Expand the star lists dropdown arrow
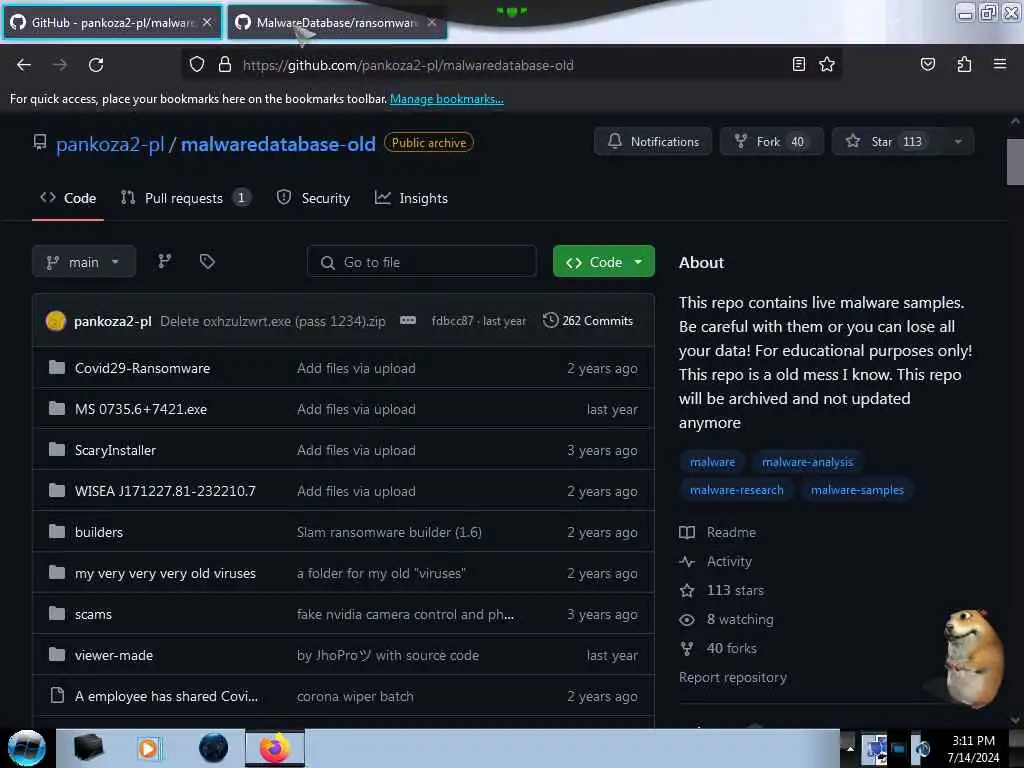Screen dimensions: 1024x768 coord(958,141)
